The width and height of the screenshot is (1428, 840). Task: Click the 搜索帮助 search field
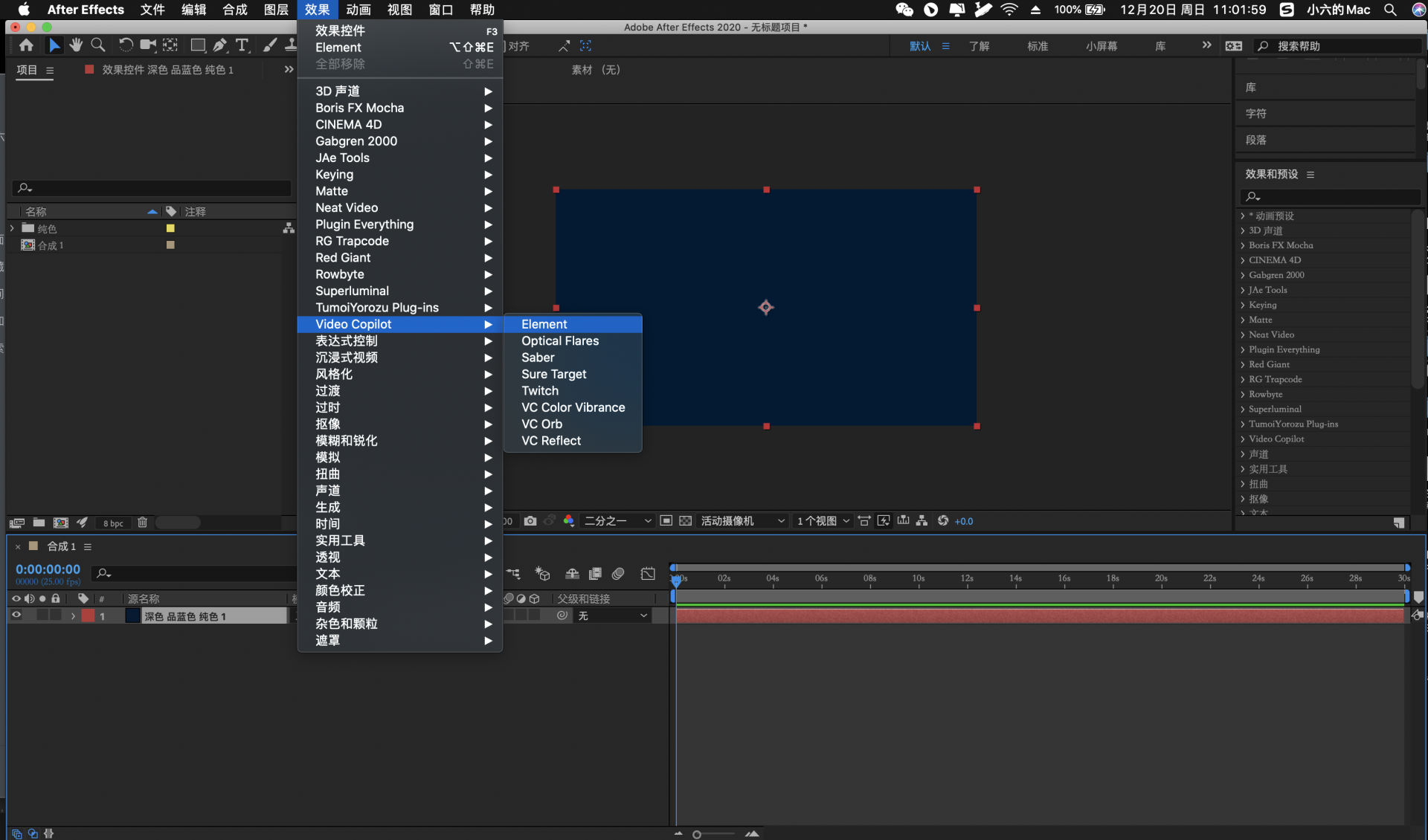(x=1337, y=46)
